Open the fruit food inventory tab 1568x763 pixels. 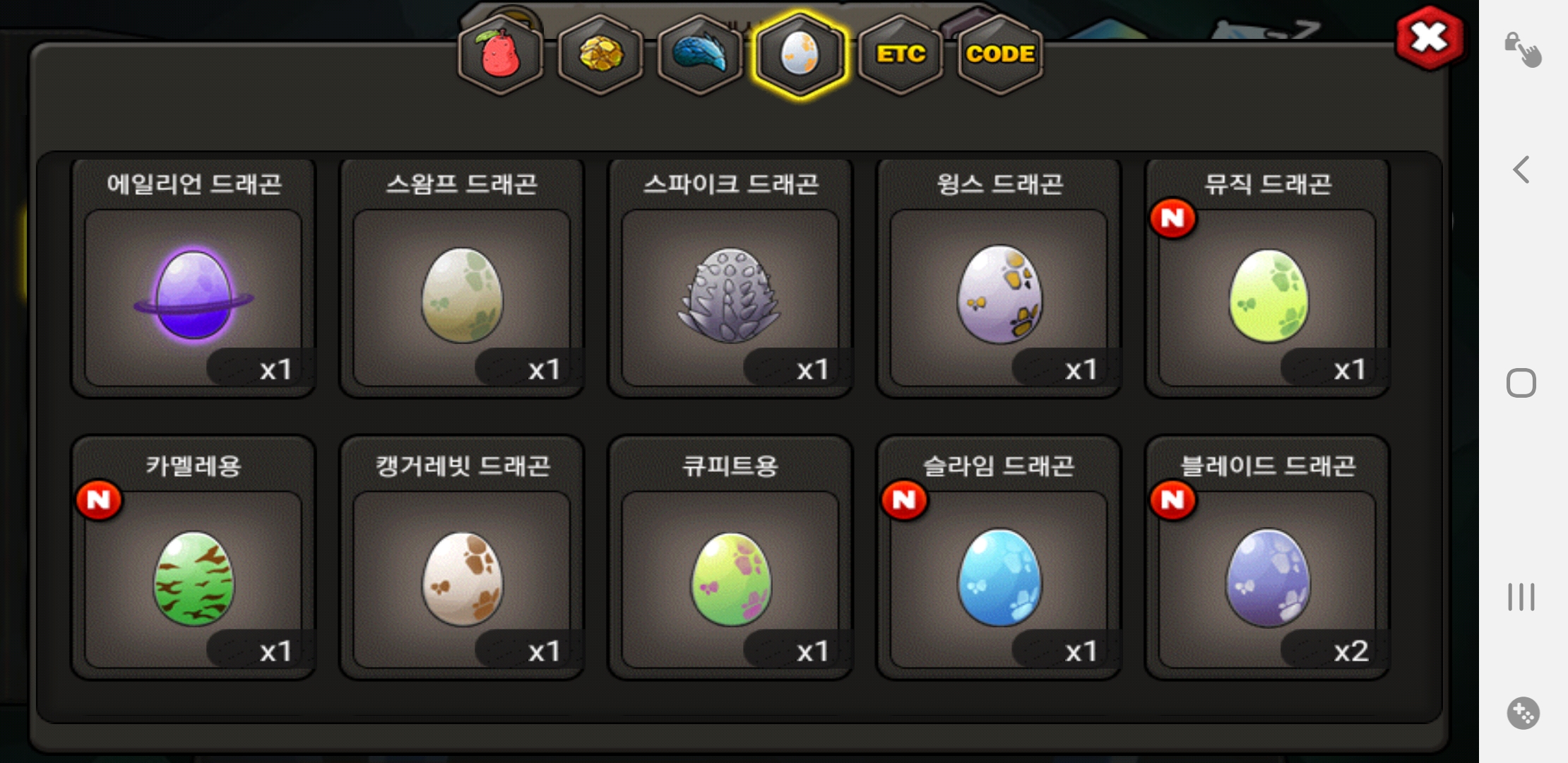point(501,55)
